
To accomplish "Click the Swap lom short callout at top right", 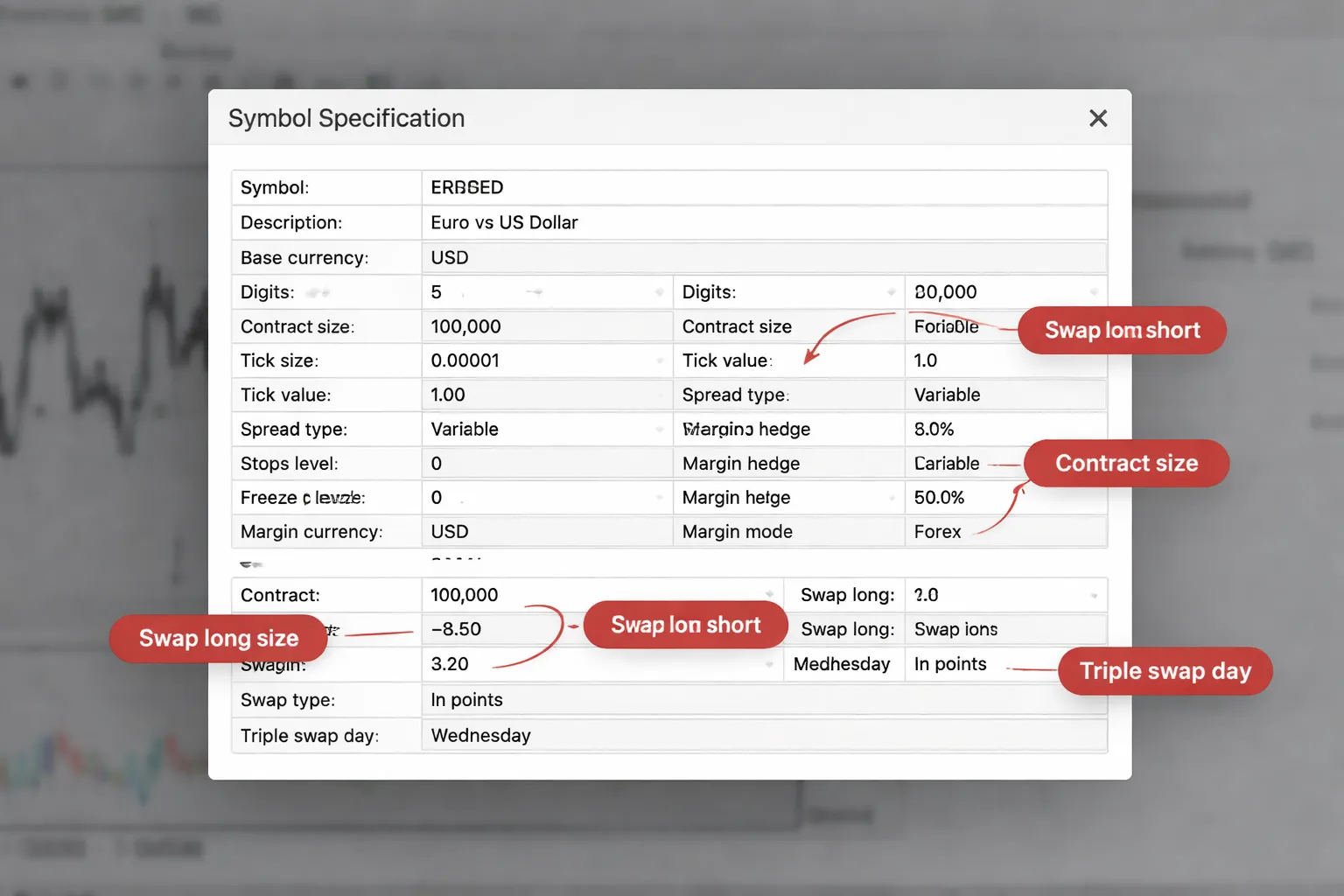I will [x=1122, y=331].
